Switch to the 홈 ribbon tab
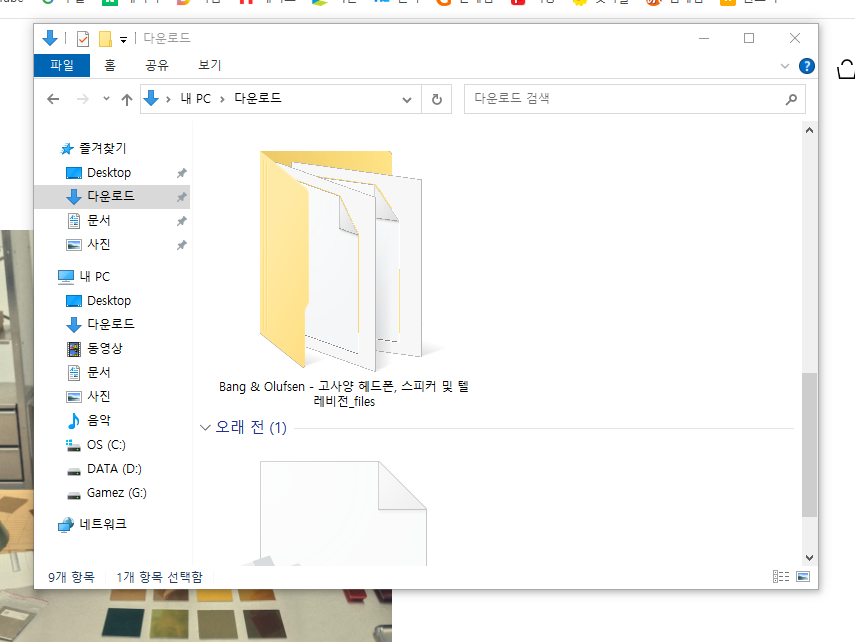The image size is (855, 642). coord(110,65)
